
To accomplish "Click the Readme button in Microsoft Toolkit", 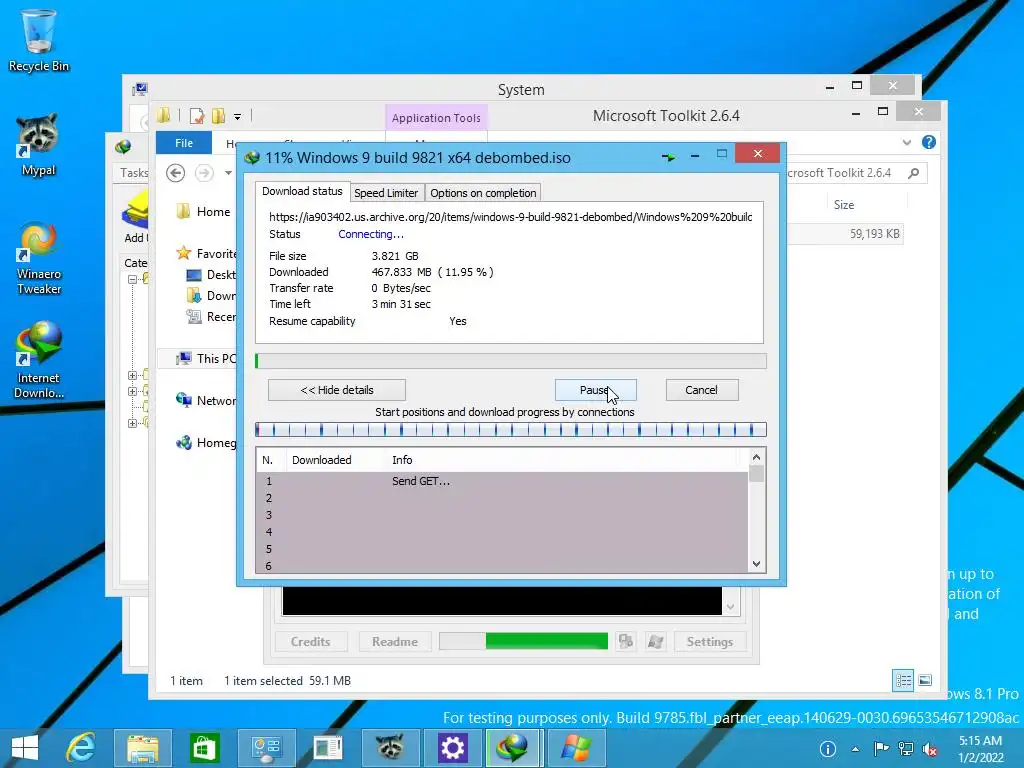I will (x=394, y=641).
